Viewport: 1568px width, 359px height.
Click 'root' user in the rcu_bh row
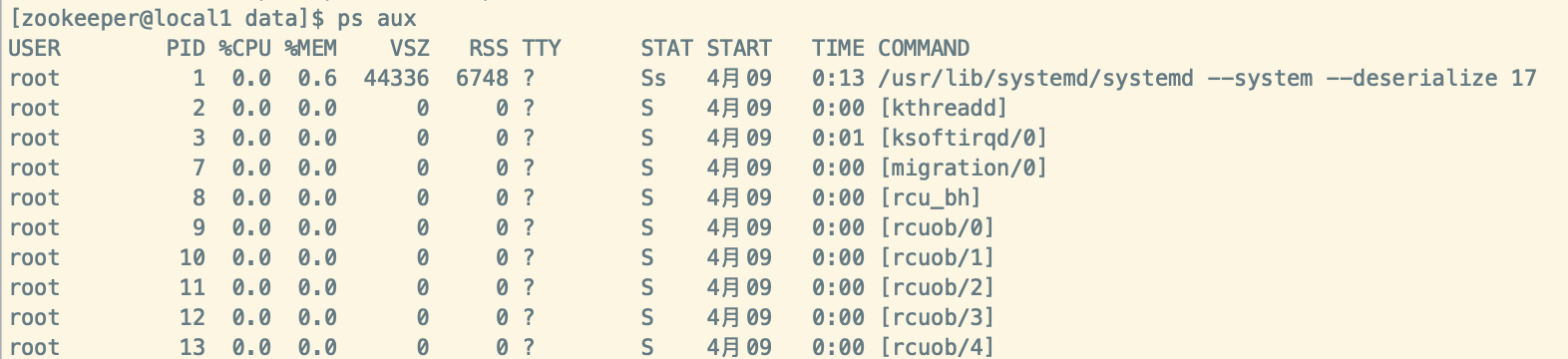pos(35,197)
